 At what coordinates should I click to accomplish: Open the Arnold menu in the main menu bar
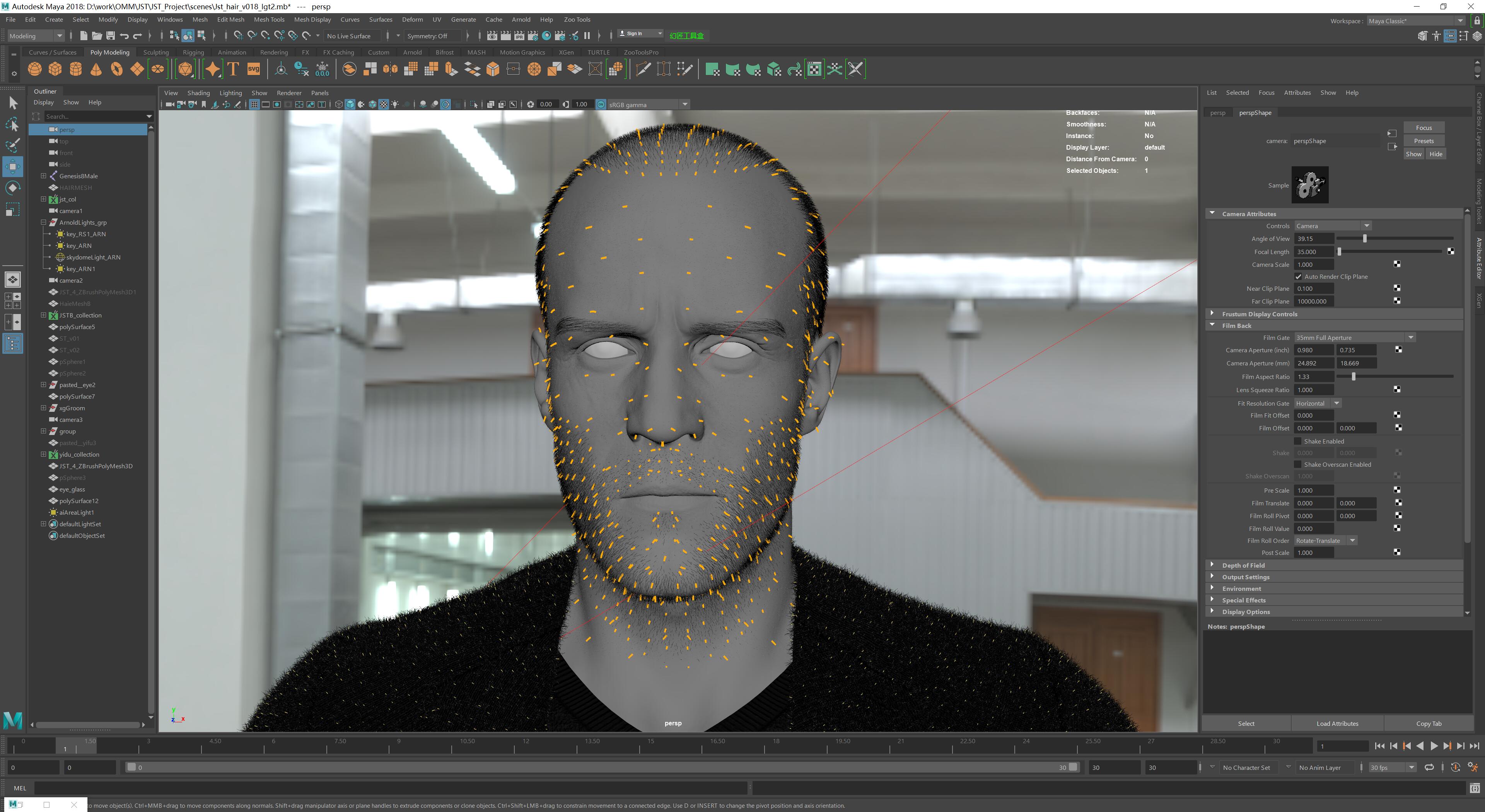(x=521, y=20)
